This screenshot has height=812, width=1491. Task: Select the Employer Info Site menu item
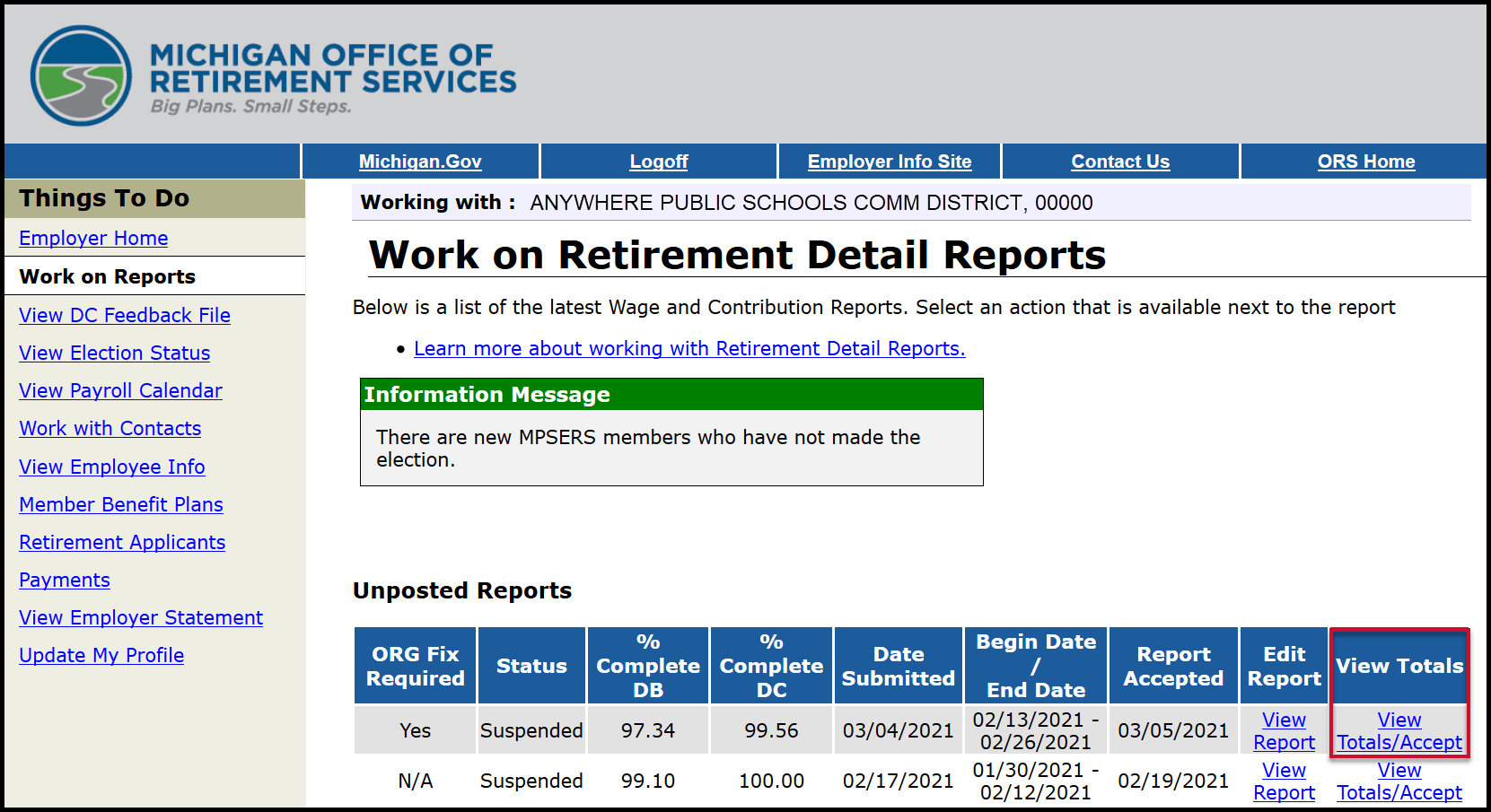(x=889, y=162)
